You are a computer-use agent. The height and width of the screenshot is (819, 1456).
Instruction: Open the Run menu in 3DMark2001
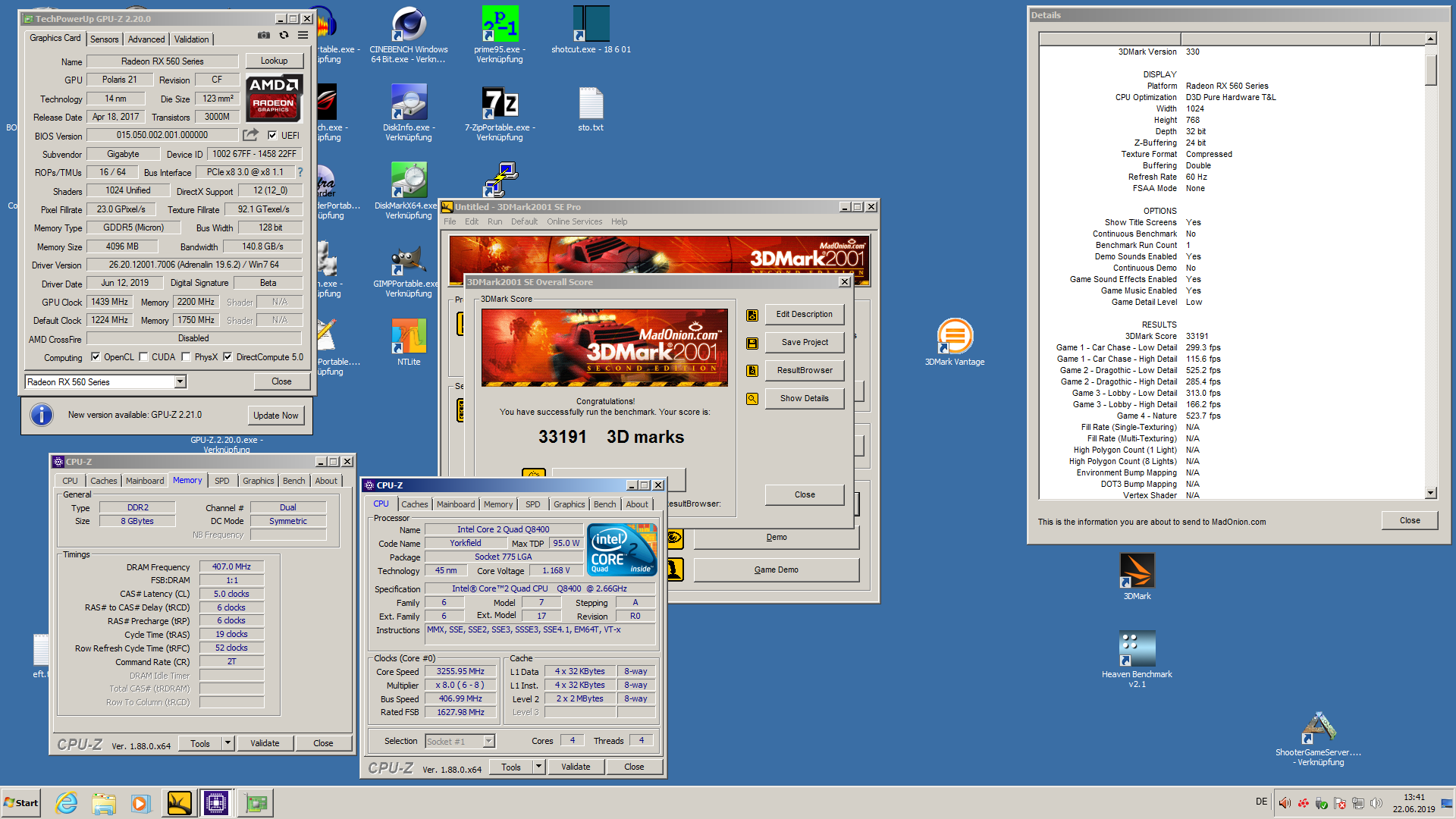[x=494, y=221]
